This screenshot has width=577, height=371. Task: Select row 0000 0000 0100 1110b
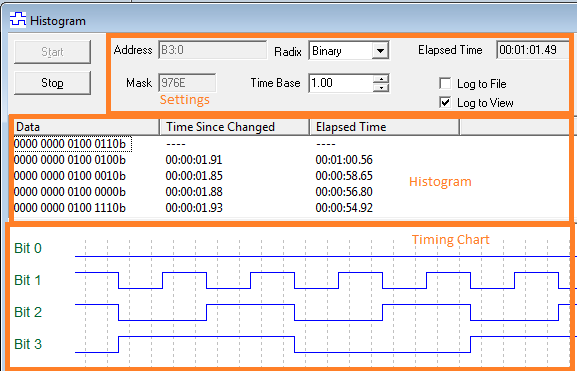(70, 208)
